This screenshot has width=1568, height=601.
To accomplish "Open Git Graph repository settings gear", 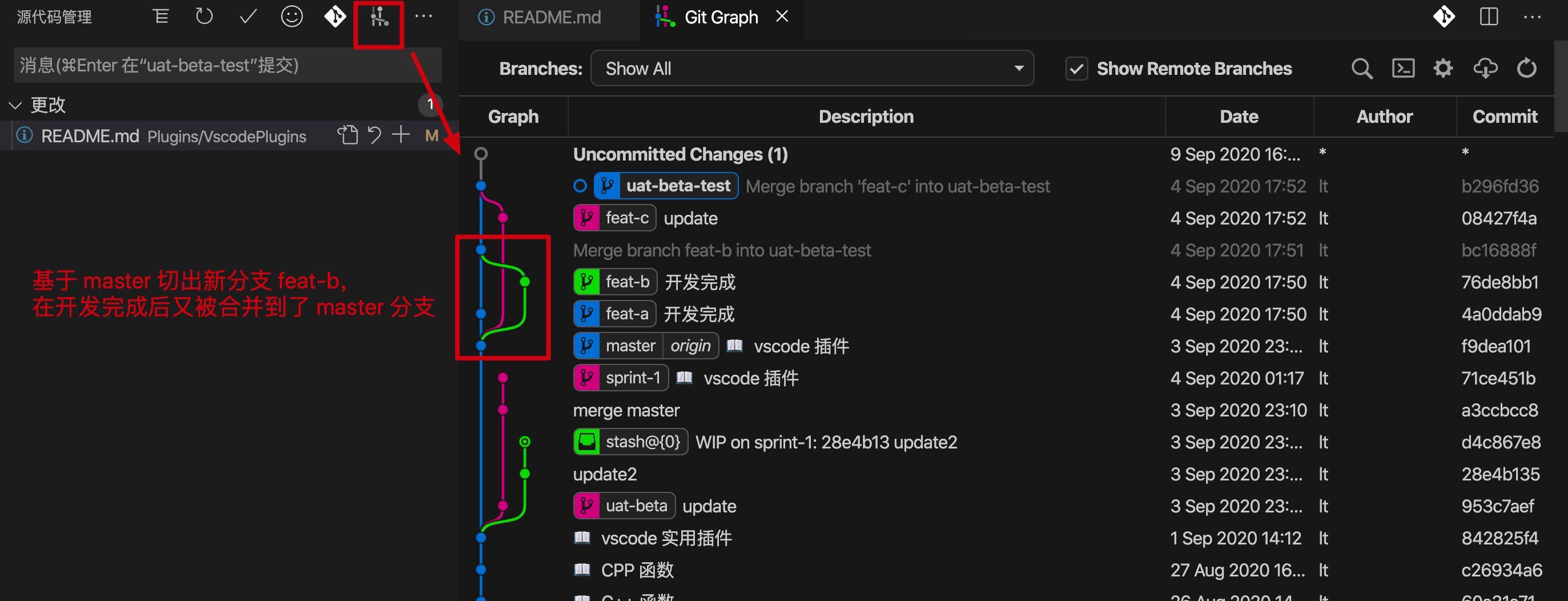I will (x=1442, y=69).
